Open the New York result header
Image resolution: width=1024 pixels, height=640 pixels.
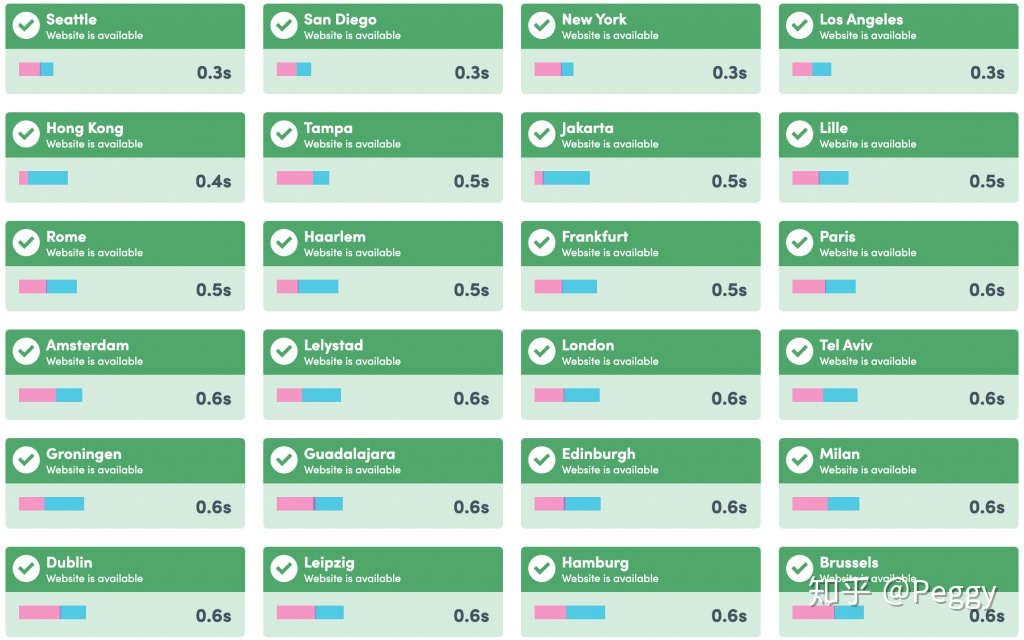click(x=640, y=26)
